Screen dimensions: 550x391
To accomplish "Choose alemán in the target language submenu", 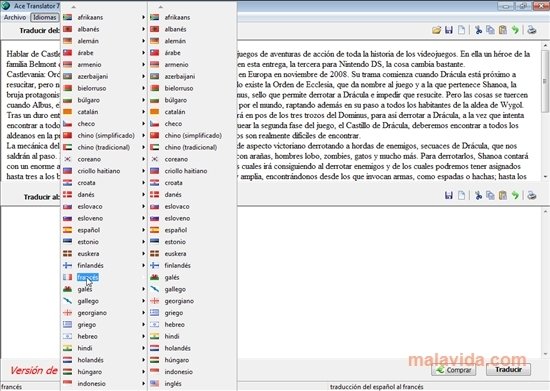I will [192, 41].
